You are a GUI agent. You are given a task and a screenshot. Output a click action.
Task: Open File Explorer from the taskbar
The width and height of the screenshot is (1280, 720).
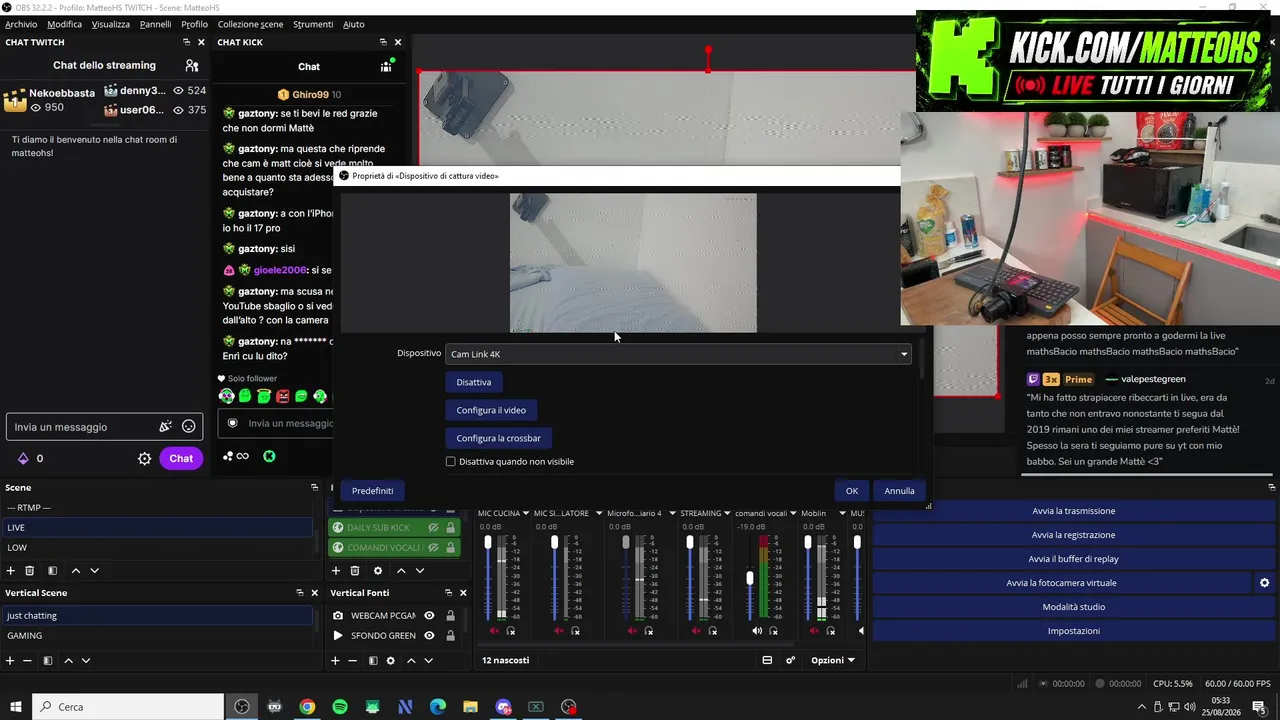coord(471,707)
